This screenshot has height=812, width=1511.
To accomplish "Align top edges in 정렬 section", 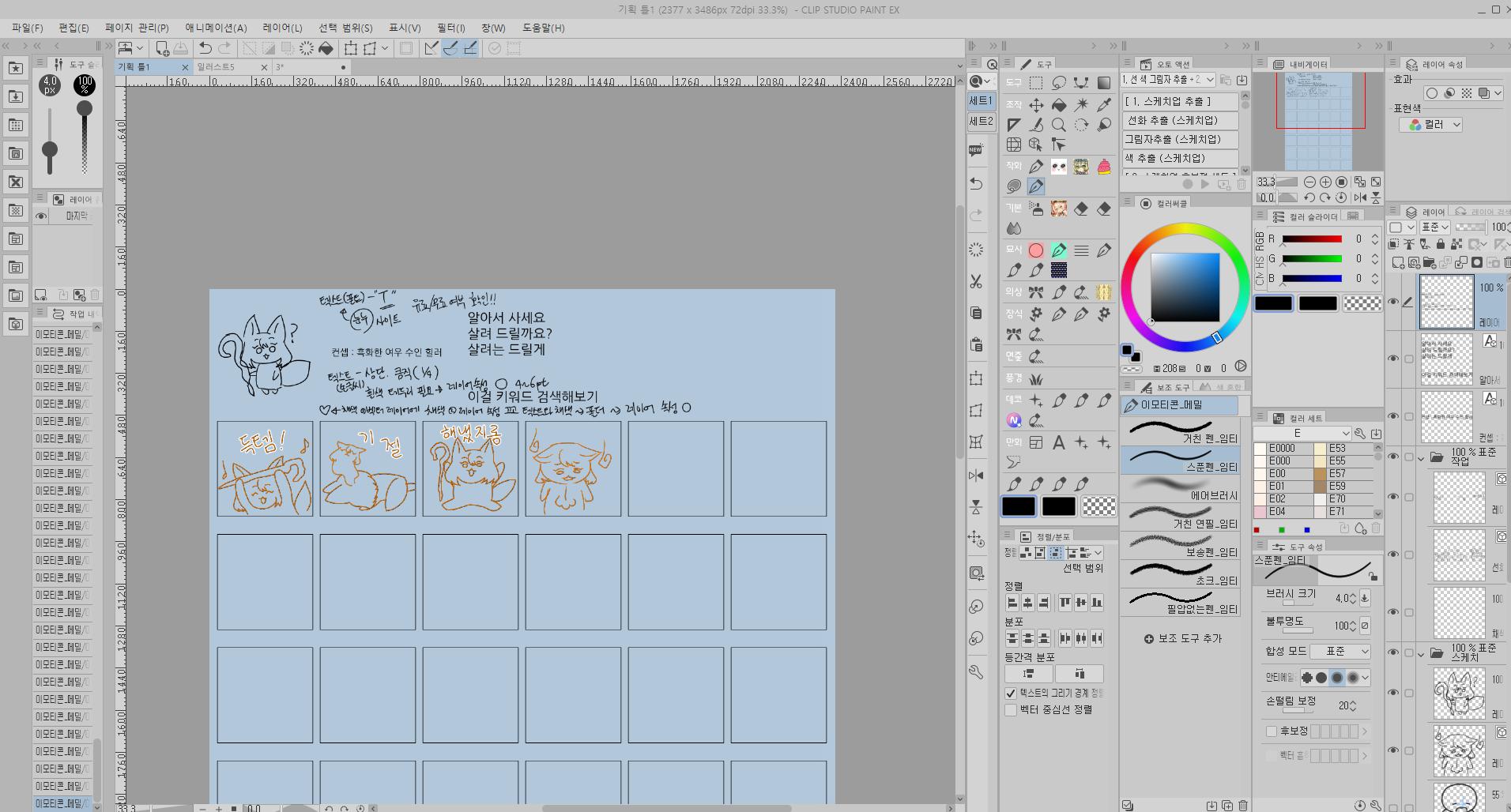I will (1065, 603).
